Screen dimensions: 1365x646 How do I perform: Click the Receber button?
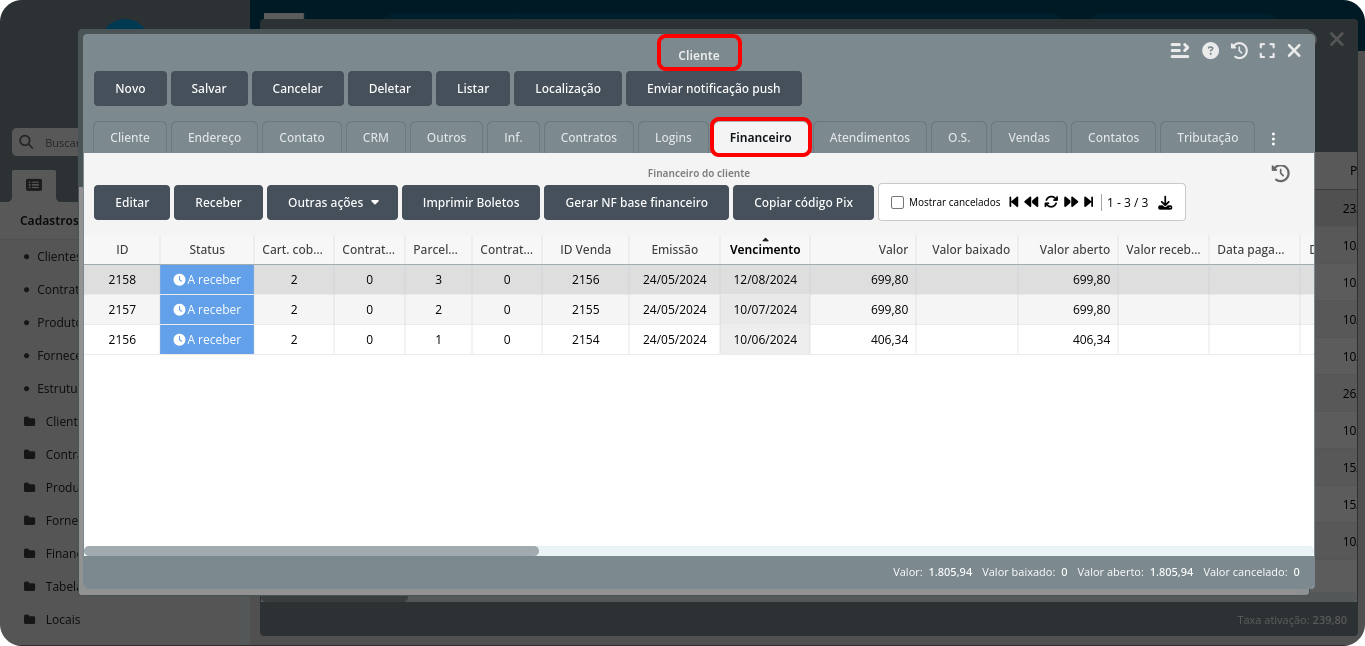pos(218,202)
